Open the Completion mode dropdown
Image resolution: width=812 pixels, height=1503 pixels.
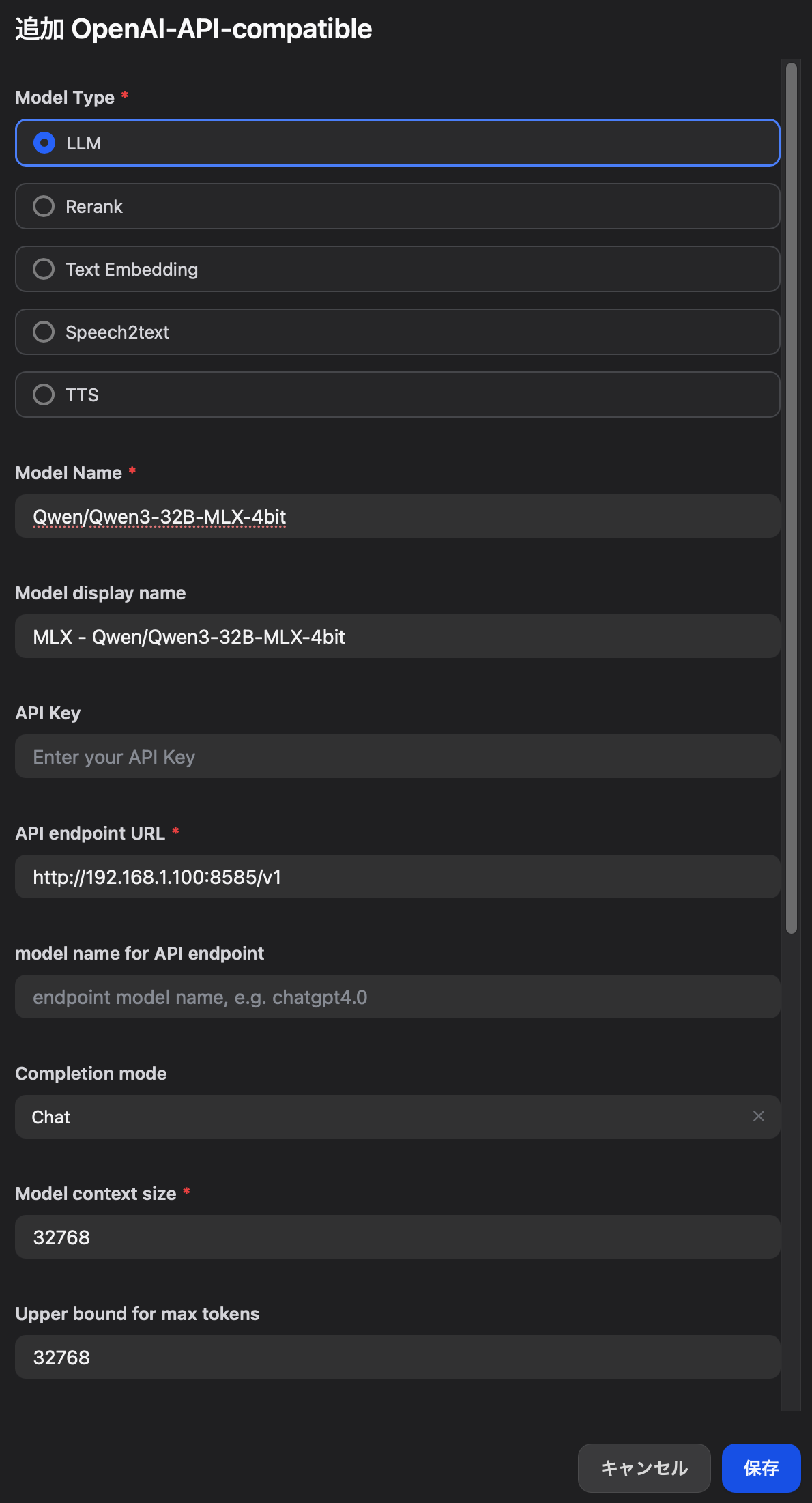pos(382,1117)
